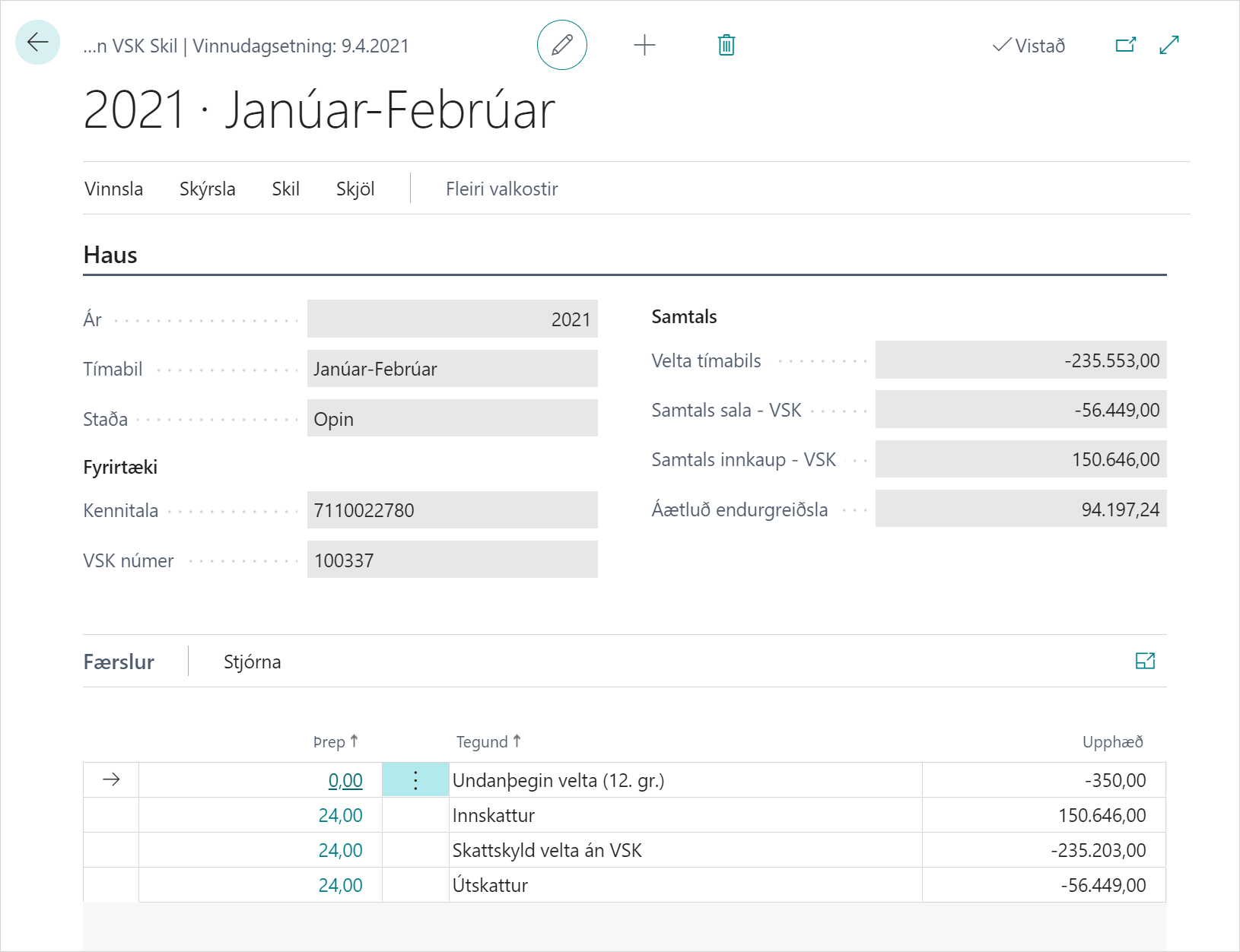Open the page in a new window
1240x952 pixels.
point(1125,45)
